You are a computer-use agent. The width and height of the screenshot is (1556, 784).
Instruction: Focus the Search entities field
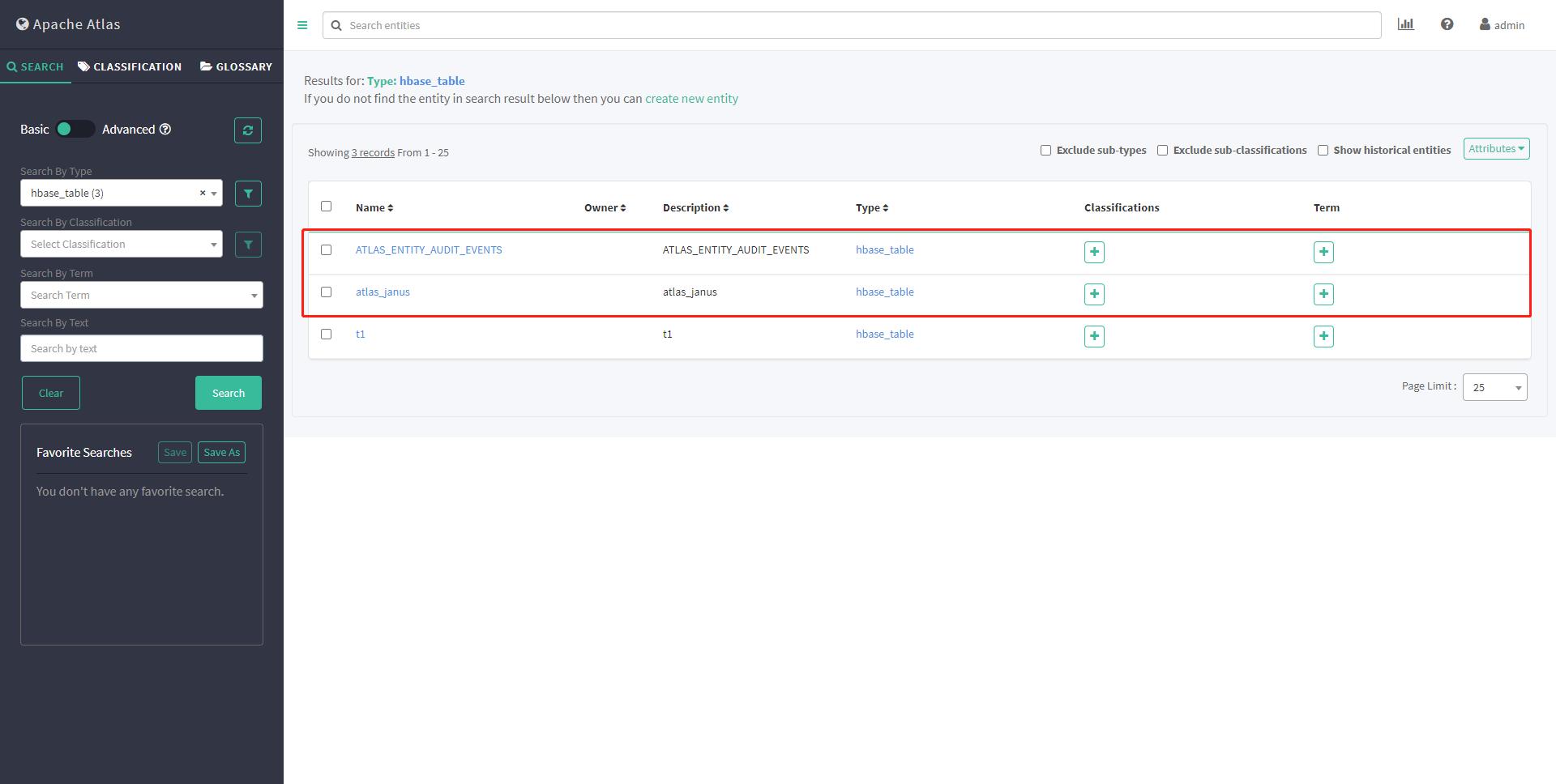click(x=852, y=25)
